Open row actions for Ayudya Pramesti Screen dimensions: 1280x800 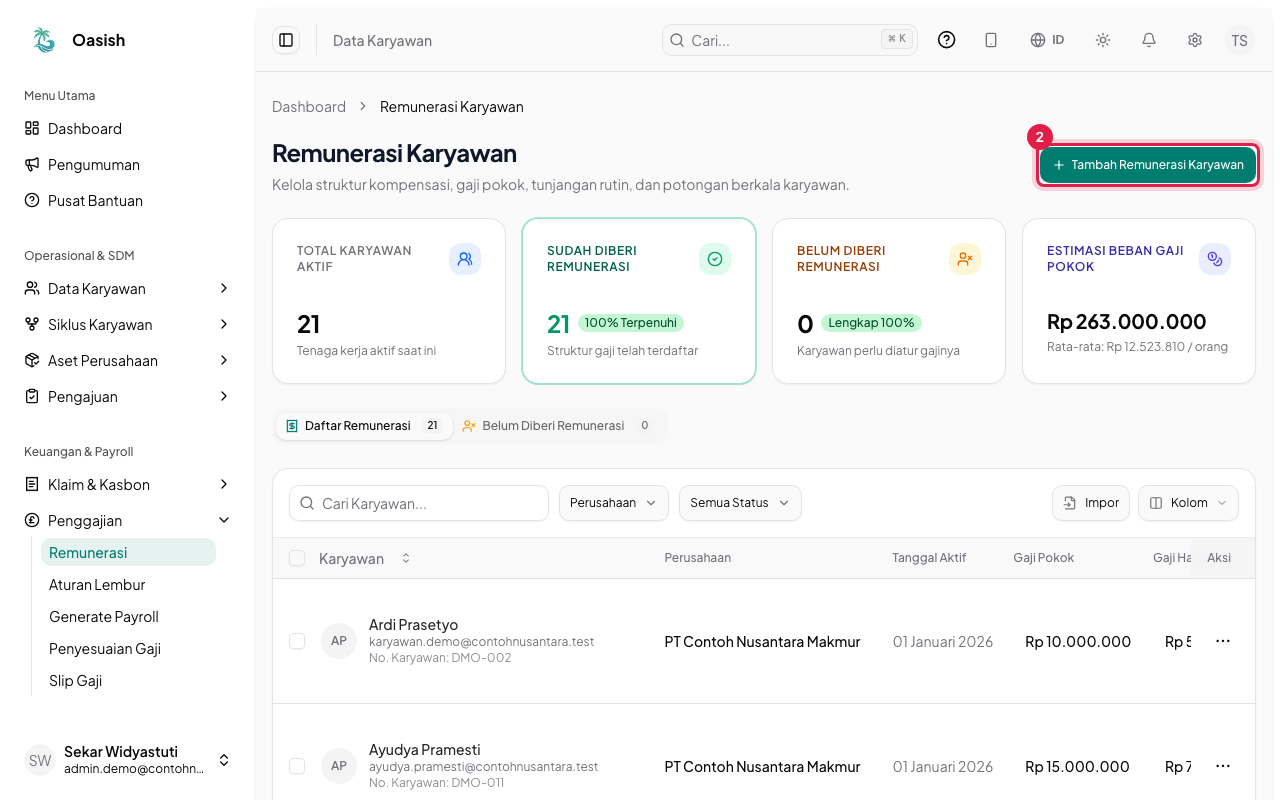coord(1223,766)
